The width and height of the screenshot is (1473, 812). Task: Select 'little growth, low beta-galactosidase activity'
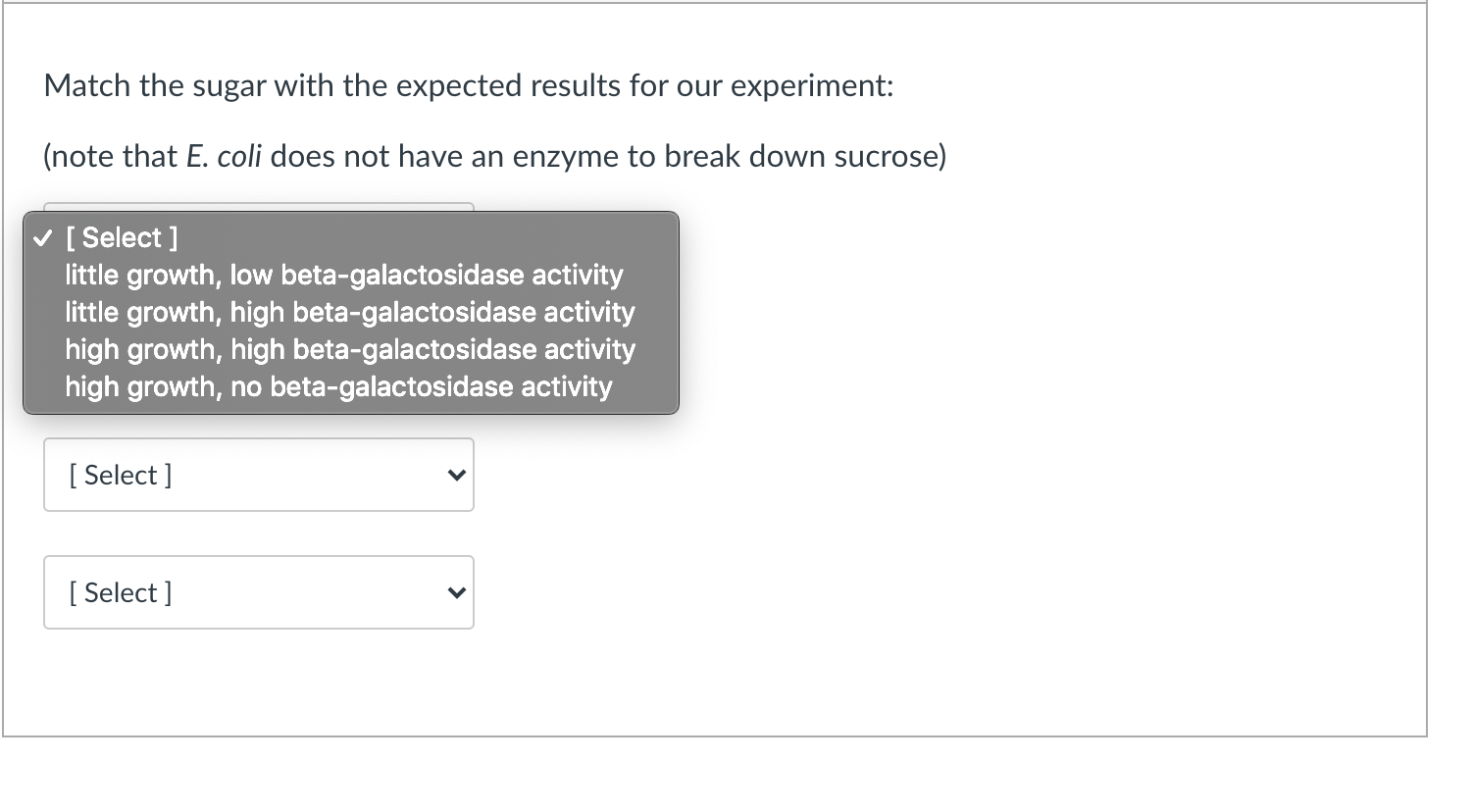(343, 275)
